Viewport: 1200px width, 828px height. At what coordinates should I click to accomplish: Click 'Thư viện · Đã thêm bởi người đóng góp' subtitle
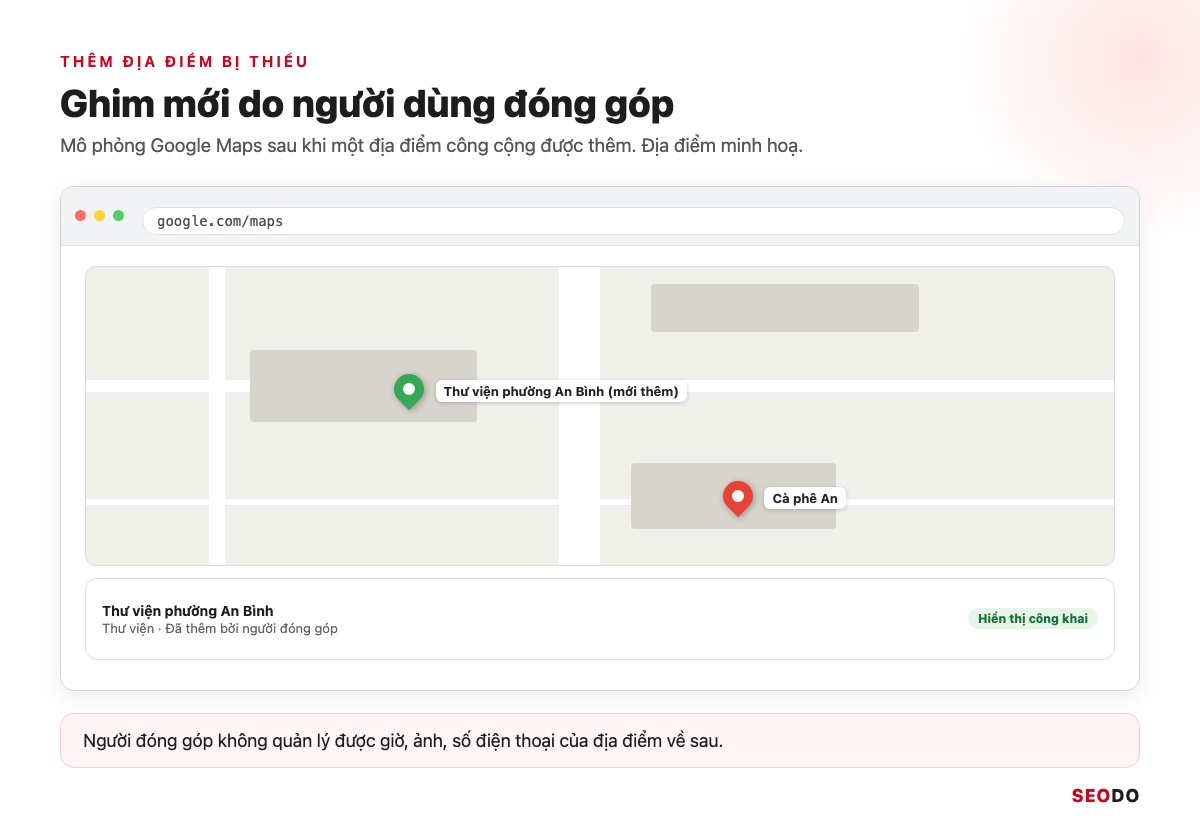point(220,629)
